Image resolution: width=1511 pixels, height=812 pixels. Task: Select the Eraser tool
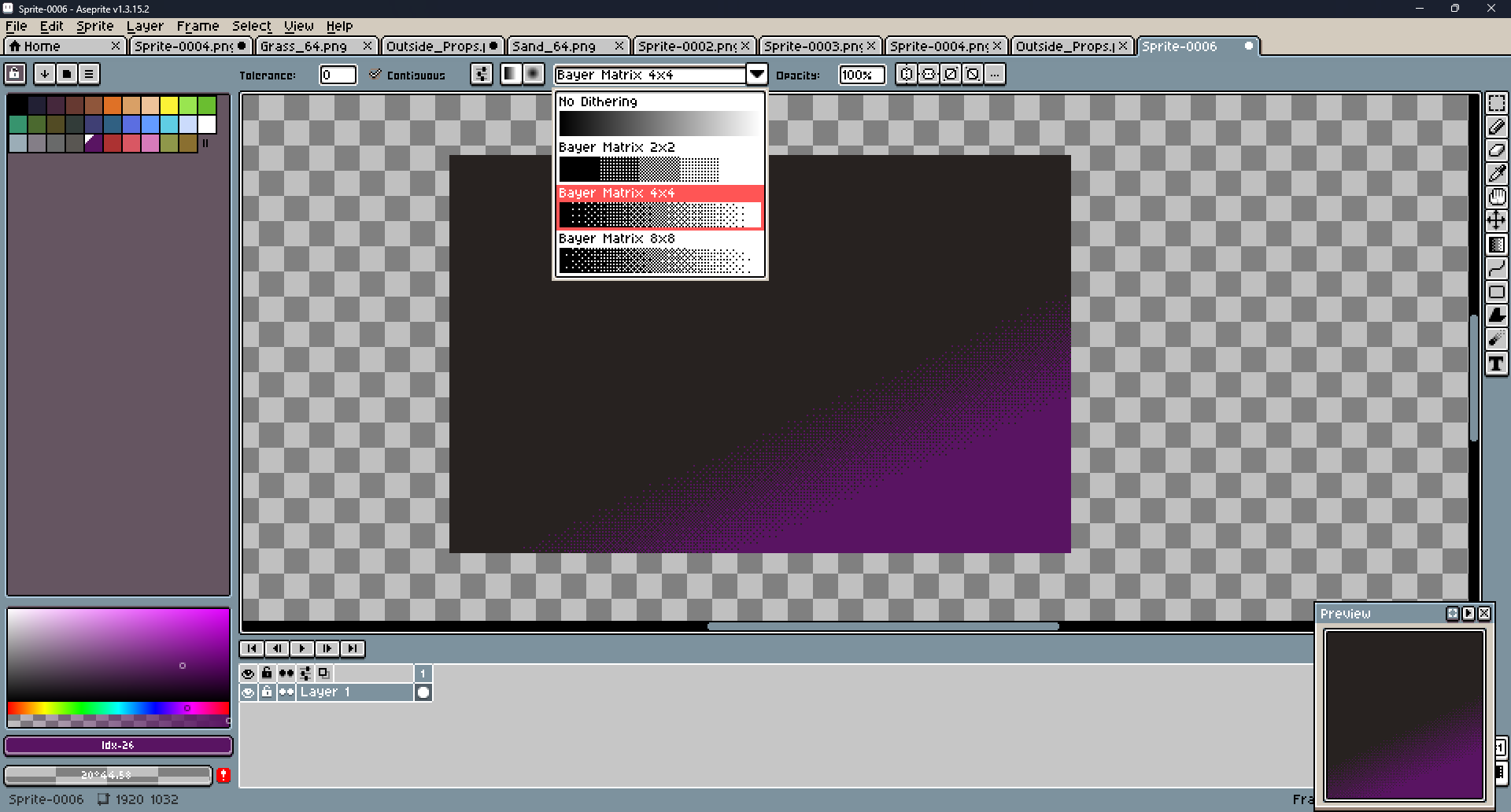[x=1496, y=150]
